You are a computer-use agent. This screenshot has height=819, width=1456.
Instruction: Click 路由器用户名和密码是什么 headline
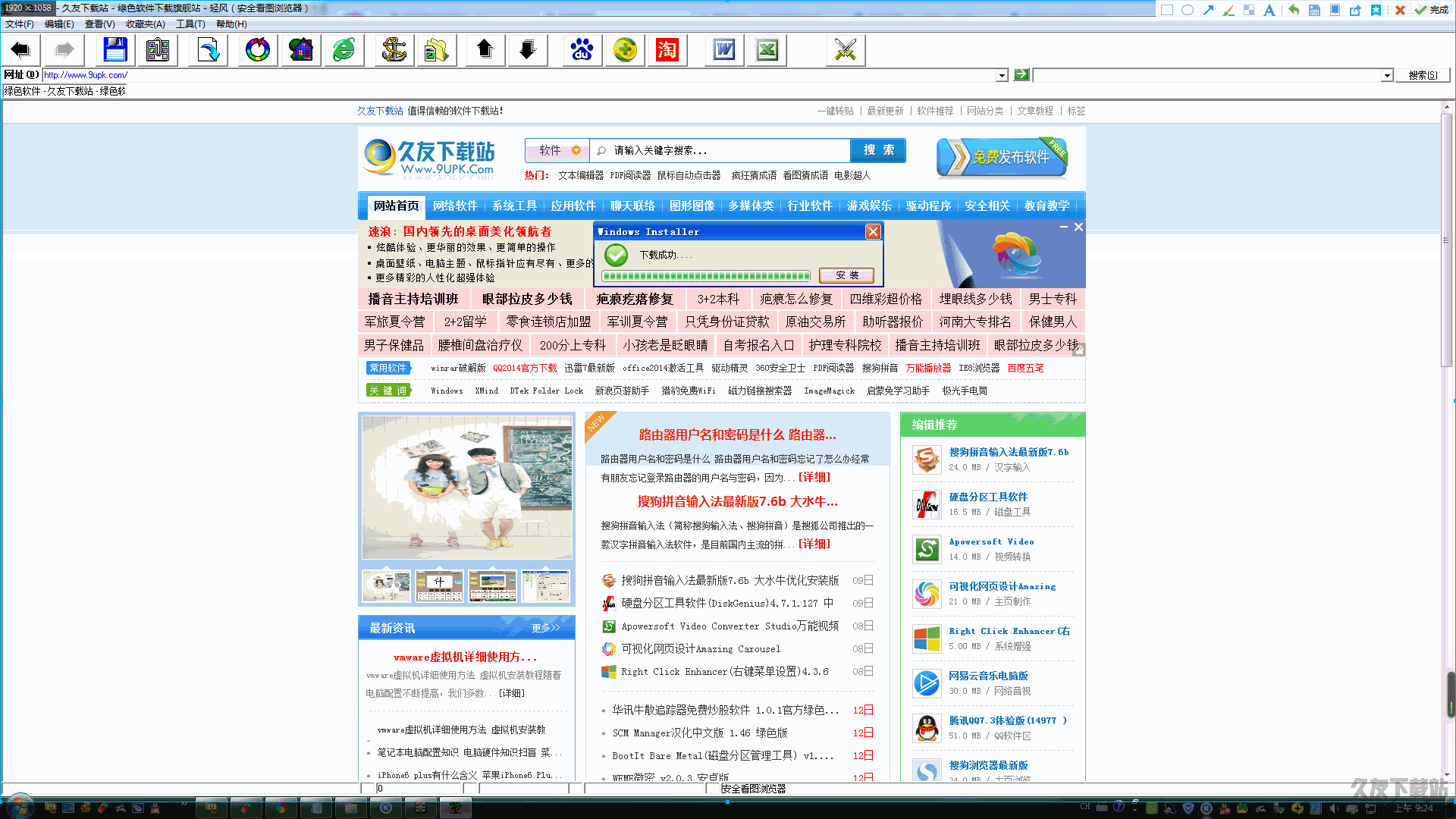(x=737, y=435)
